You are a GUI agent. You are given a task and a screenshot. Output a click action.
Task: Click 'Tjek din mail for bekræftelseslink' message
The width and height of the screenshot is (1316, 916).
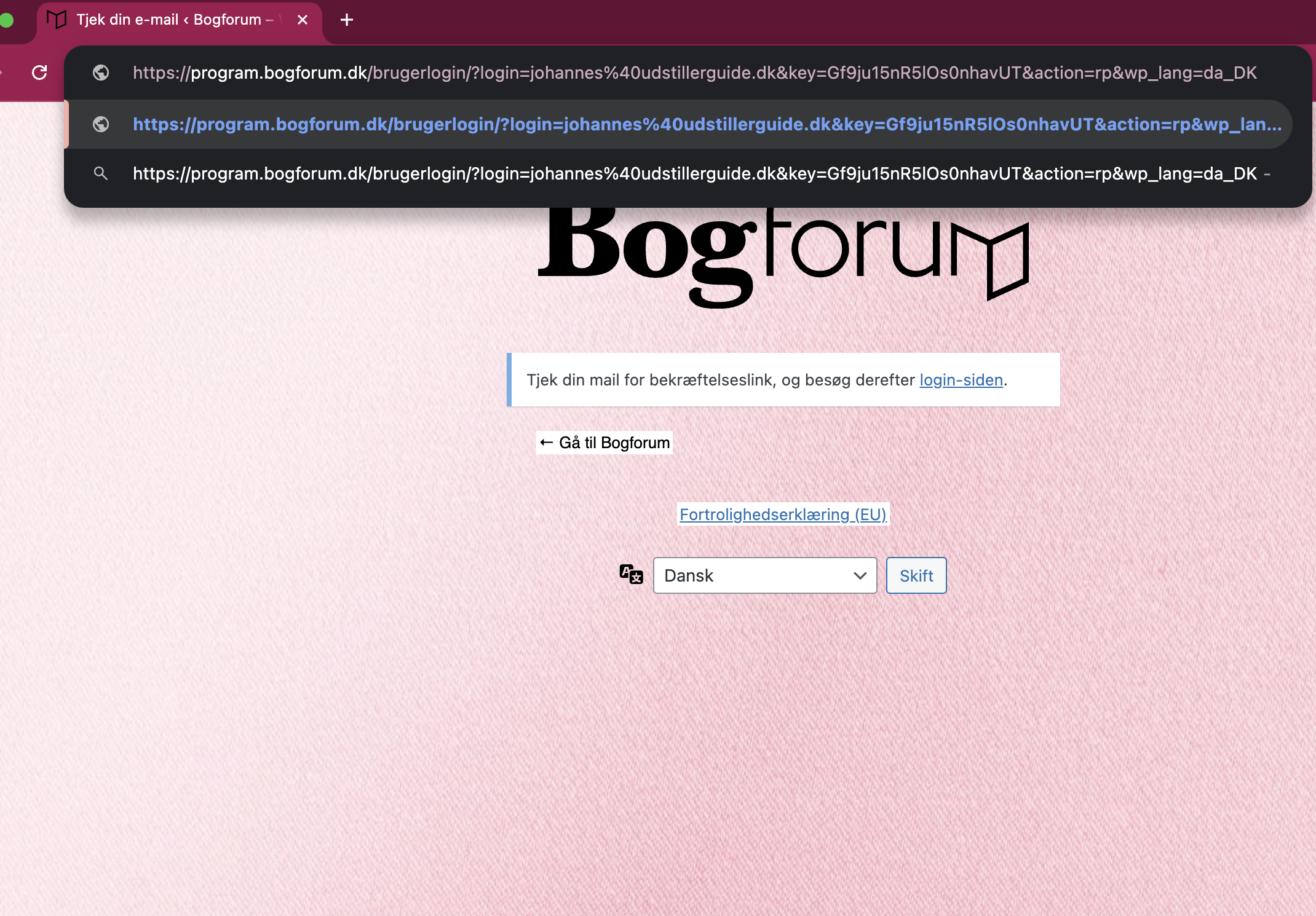tap(783, 380)
